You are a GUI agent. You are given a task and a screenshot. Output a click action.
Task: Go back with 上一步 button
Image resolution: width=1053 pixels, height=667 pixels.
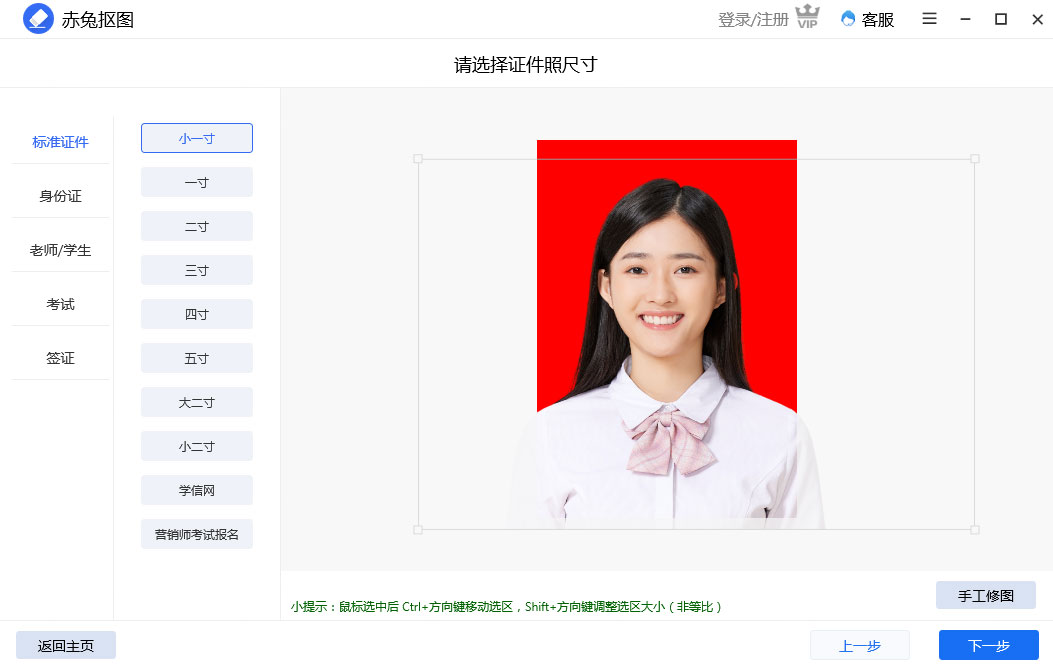[x=860, y=646]
